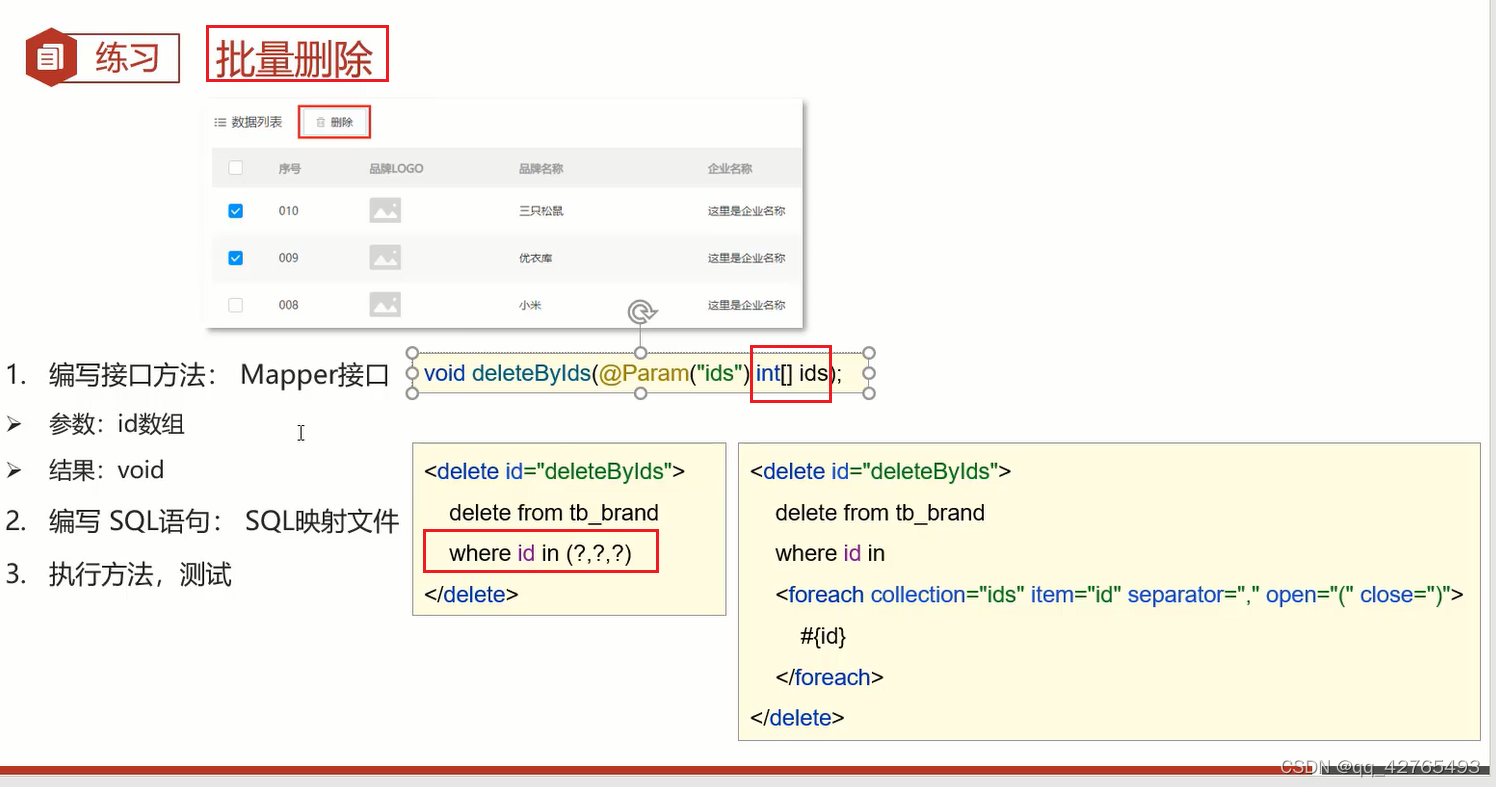The image size is (1496, 787).
Task: Uncheck the checkbox for row 010 三只松鼠
Action: click(236, 211)
